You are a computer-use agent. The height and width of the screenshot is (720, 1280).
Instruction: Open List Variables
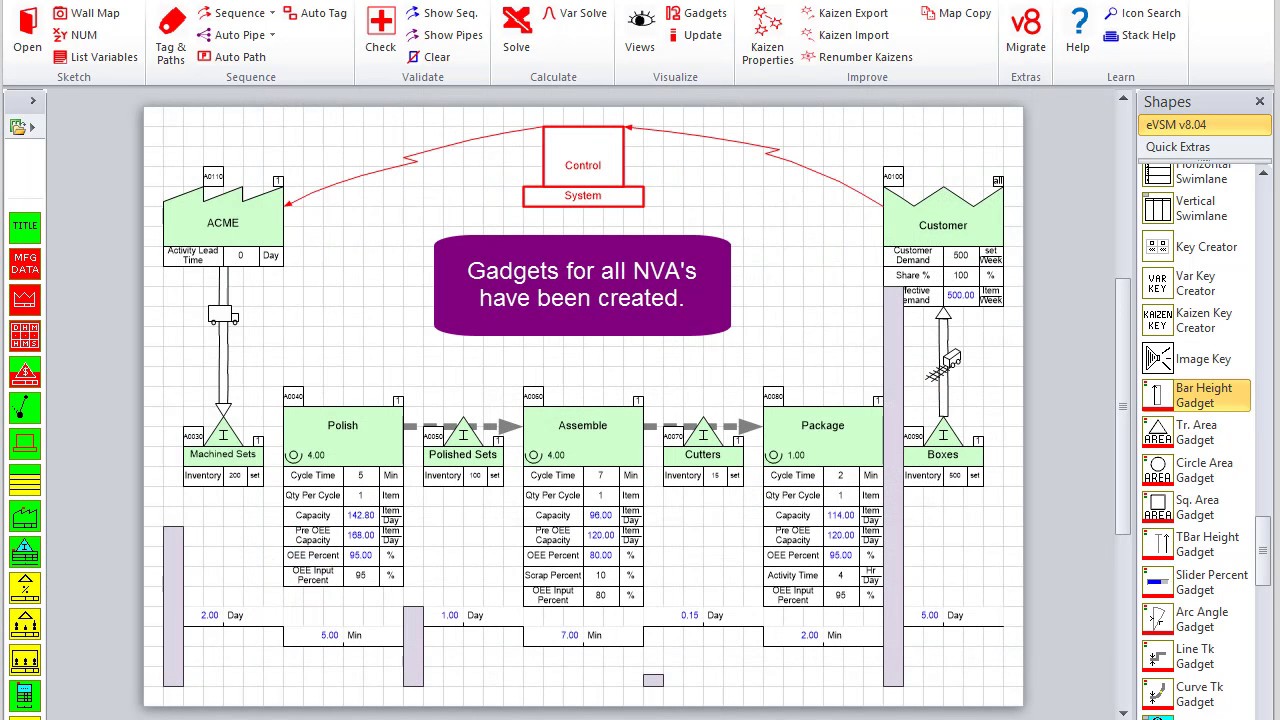coord(95,57)
